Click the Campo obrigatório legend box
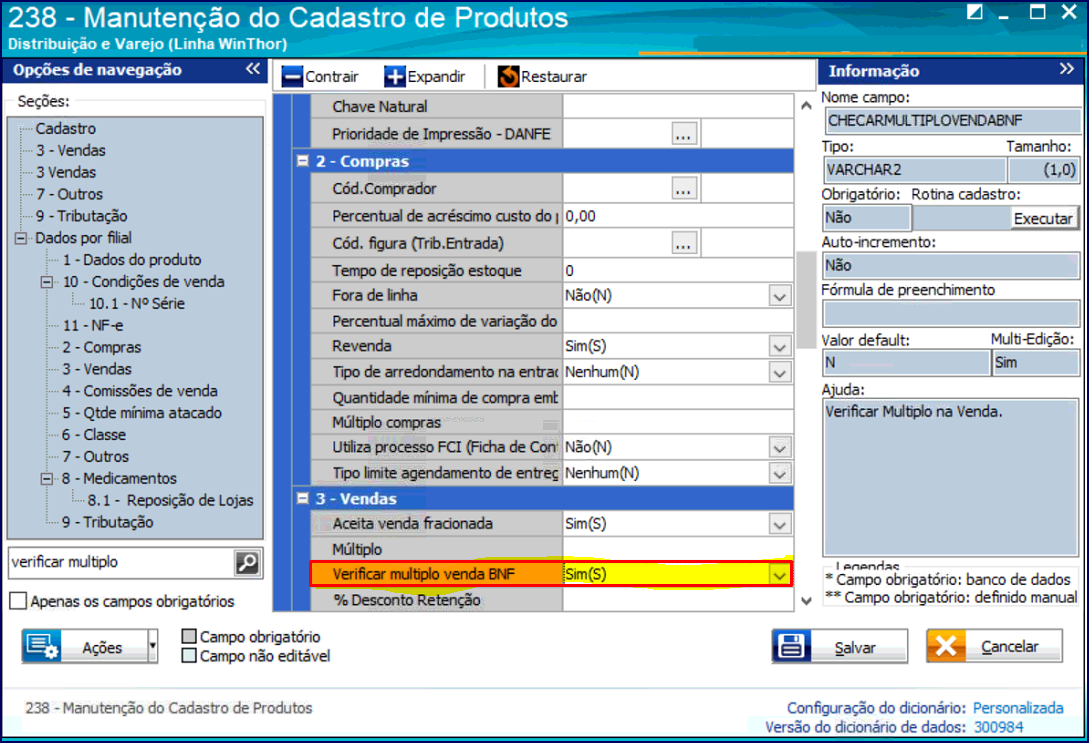The height and width of the screenshot is (743, 1089). pos(189,636)
